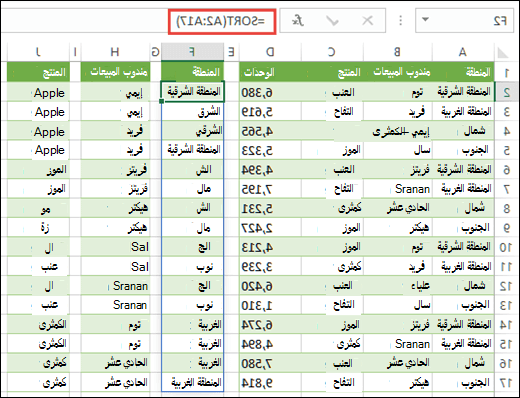Select column J header
The image size is (520, 398).
38,52
